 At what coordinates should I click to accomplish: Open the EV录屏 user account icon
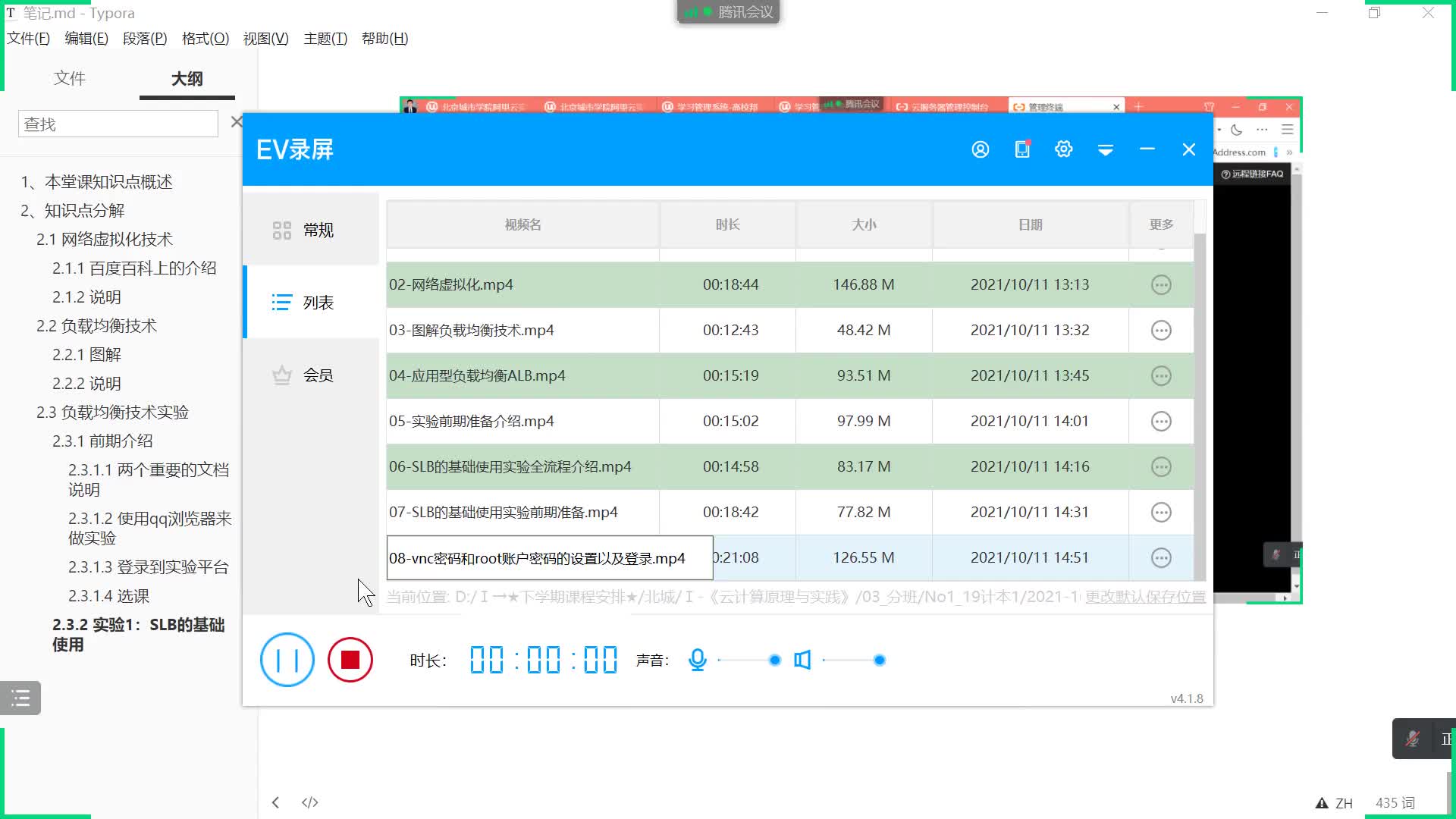tap(980, 149)
